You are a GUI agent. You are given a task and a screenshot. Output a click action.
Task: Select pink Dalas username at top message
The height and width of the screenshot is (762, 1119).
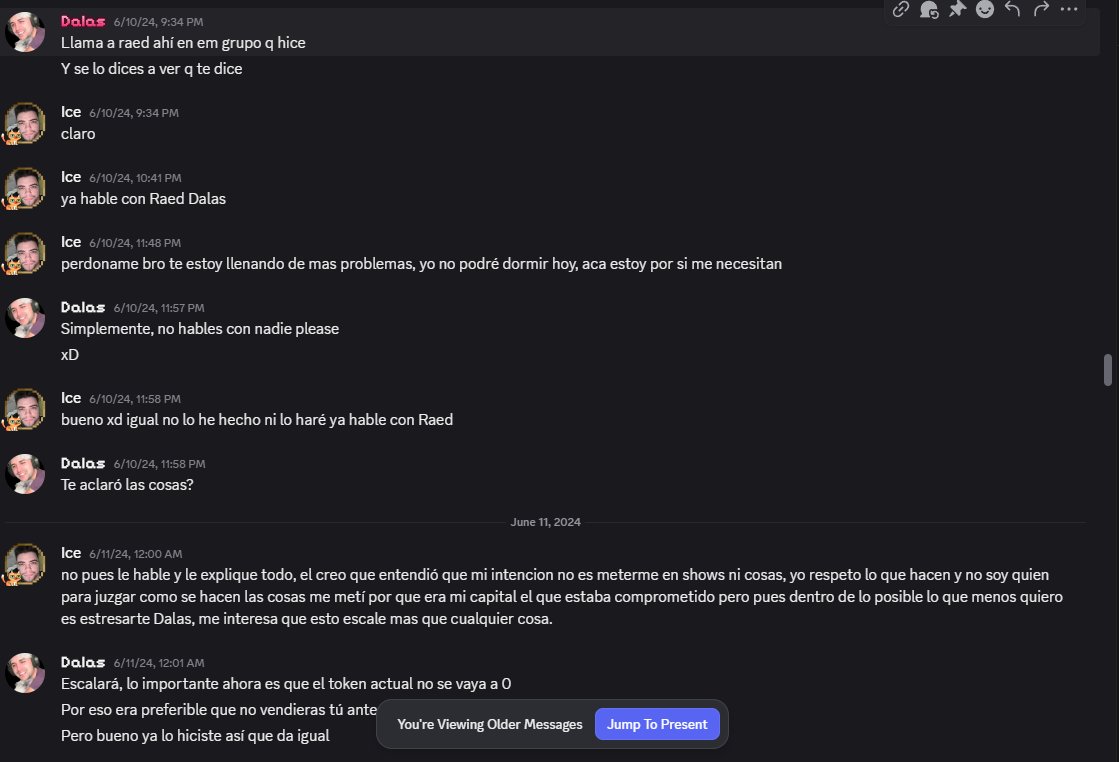[83, 21]
